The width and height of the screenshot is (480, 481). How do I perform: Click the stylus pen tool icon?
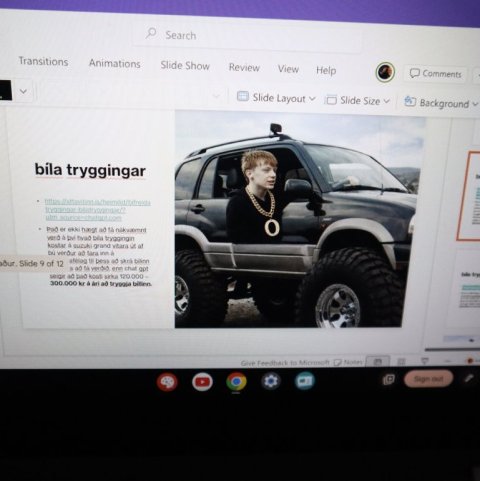click(468, 379)
